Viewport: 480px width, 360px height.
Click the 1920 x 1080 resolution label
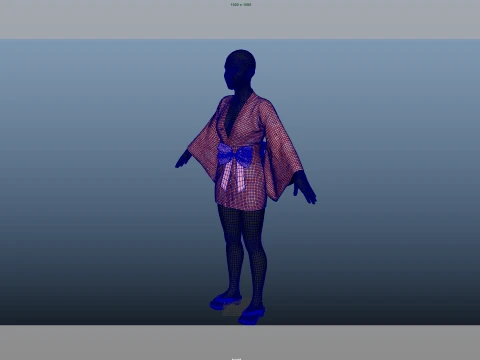[241, 5]
